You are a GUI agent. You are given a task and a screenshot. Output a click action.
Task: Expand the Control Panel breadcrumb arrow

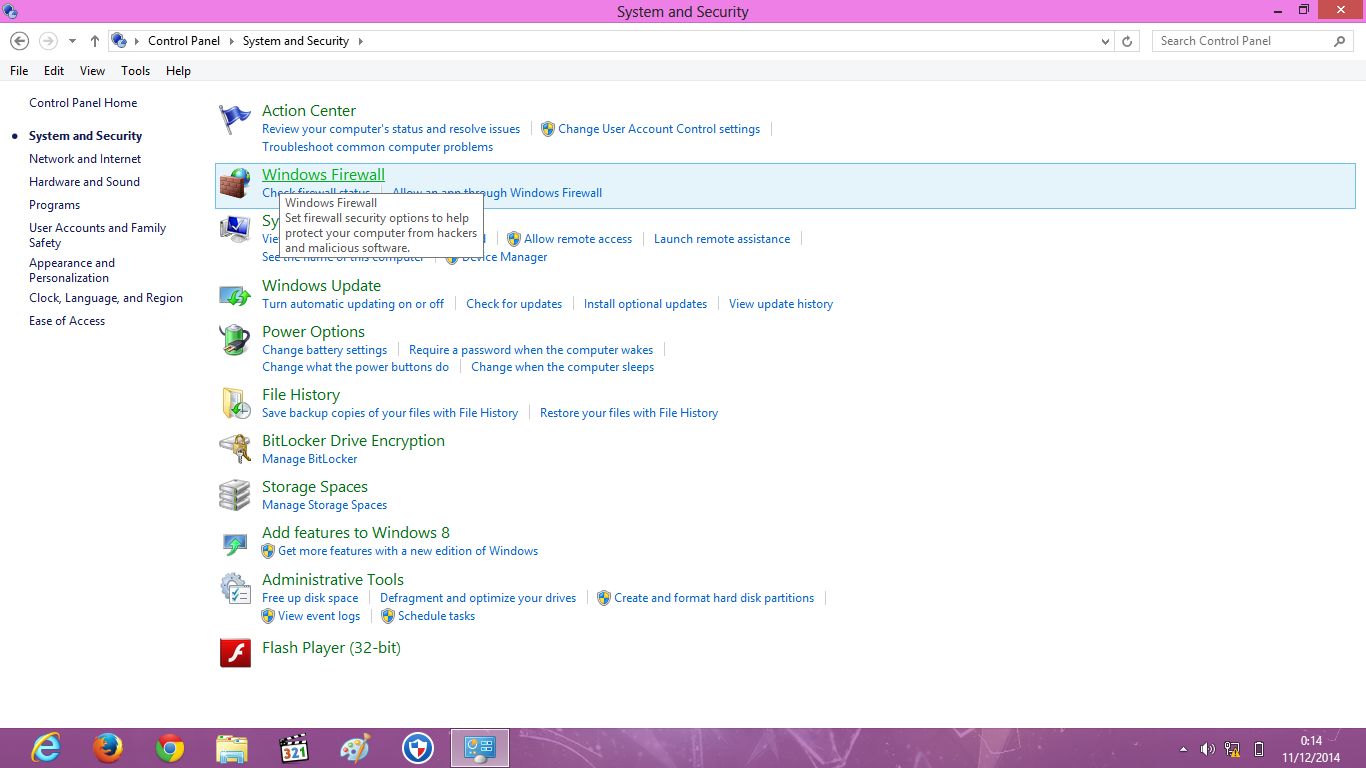(231, 41)
